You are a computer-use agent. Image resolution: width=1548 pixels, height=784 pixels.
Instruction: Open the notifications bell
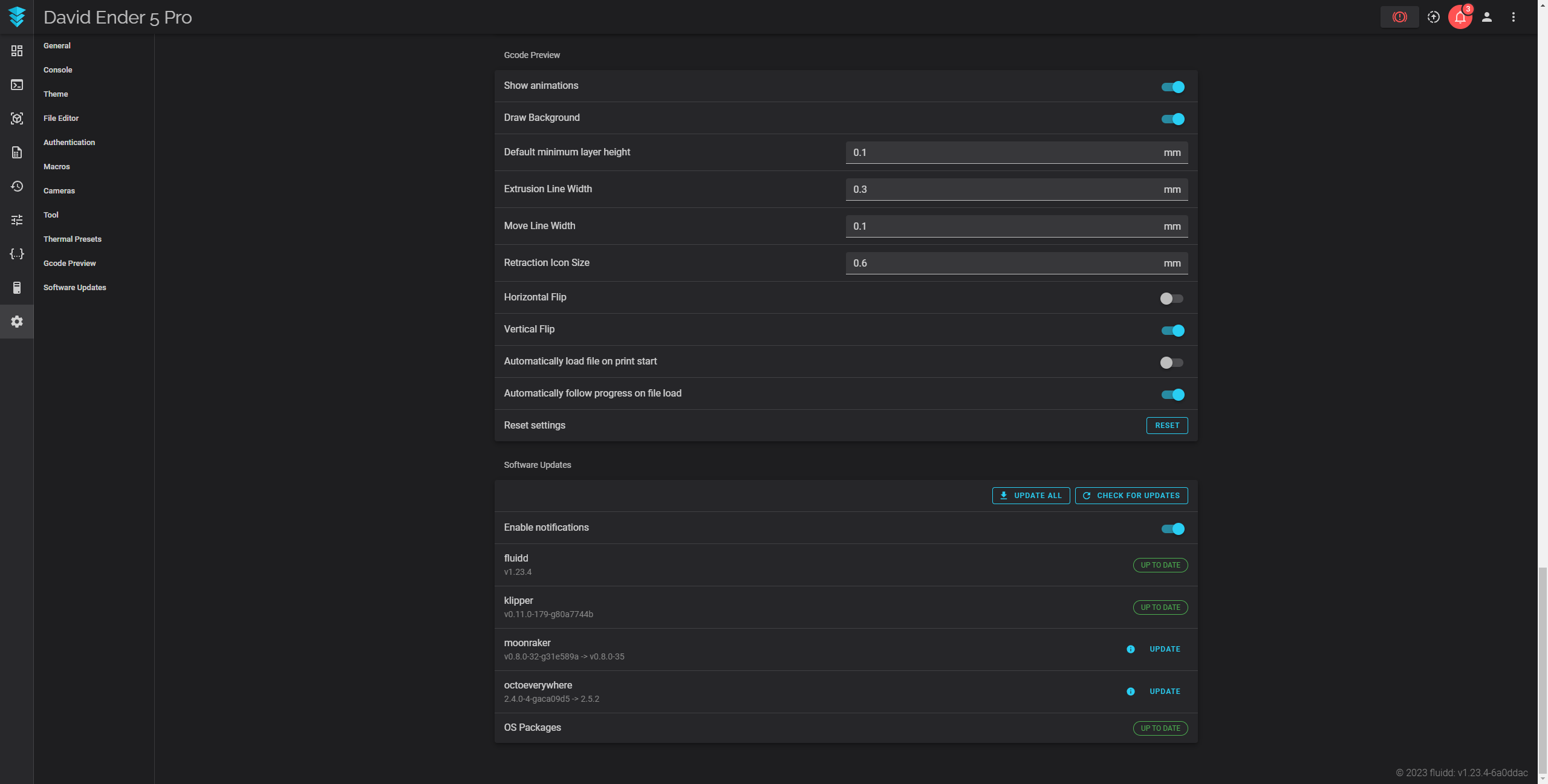[1459, 17]
